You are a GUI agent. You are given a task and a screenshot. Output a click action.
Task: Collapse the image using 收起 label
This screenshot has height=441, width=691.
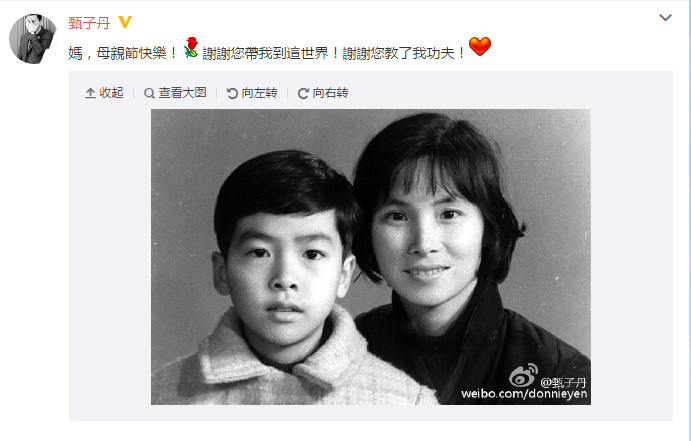(x=111, y=93)
